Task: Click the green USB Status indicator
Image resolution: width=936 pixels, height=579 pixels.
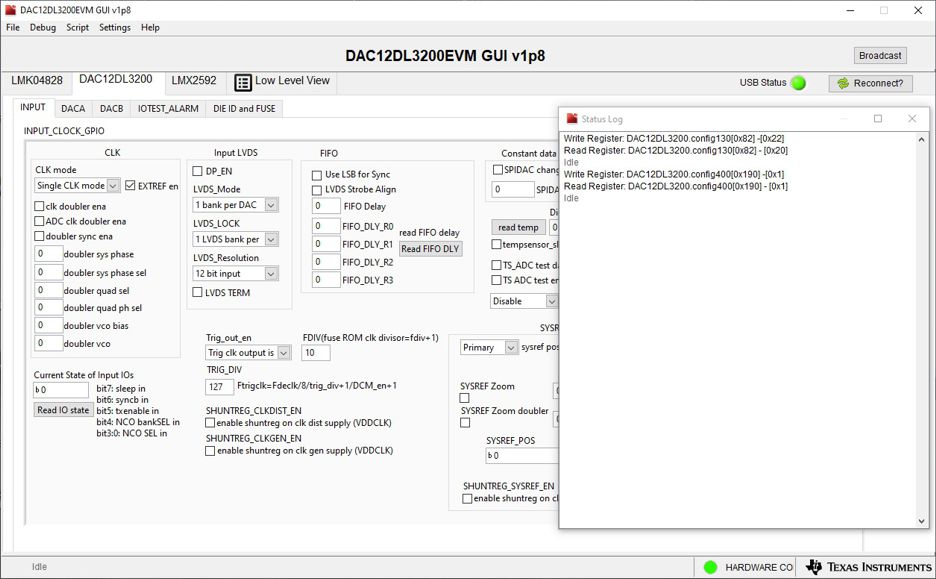Action: (x=798, y=83)
